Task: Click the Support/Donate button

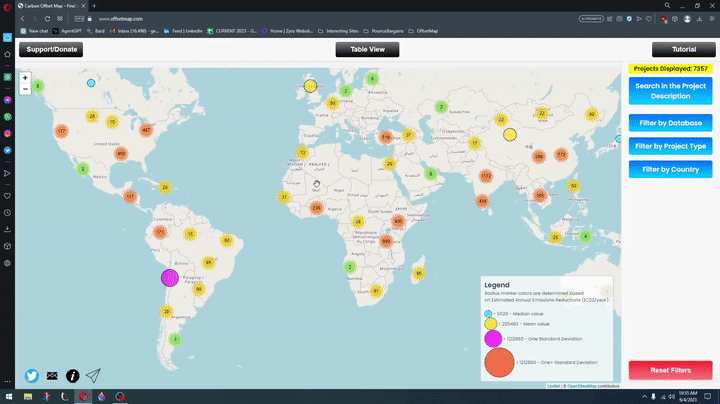Action: [51, 49]
